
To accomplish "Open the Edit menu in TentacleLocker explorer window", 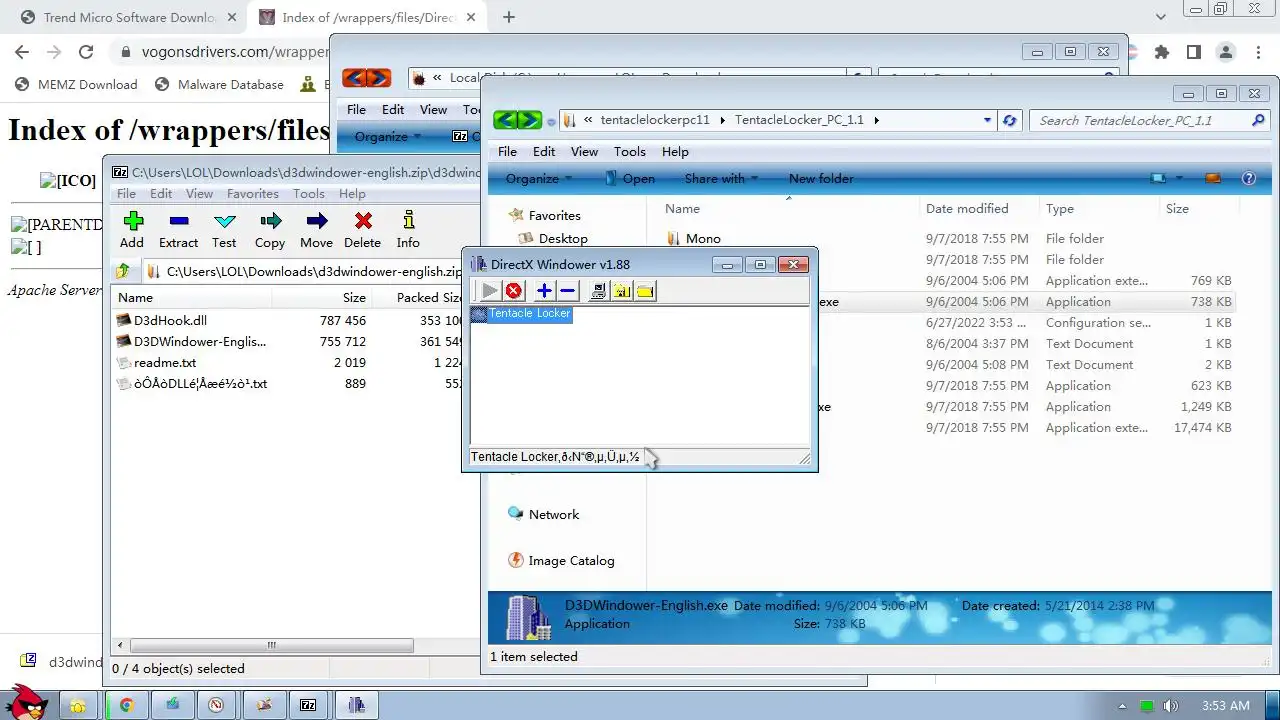I will click(544, 152).
